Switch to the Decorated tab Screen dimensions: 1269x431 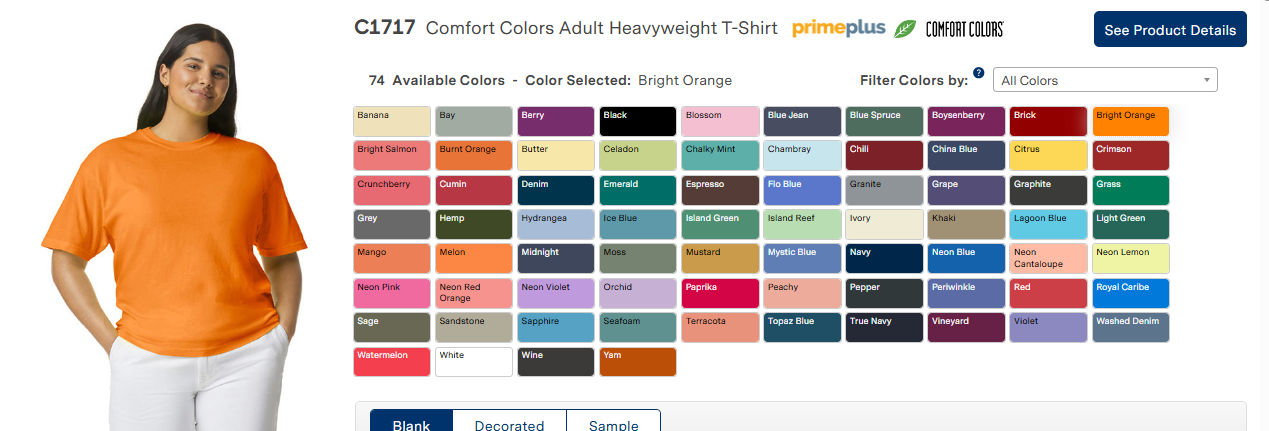click(509, 421)
